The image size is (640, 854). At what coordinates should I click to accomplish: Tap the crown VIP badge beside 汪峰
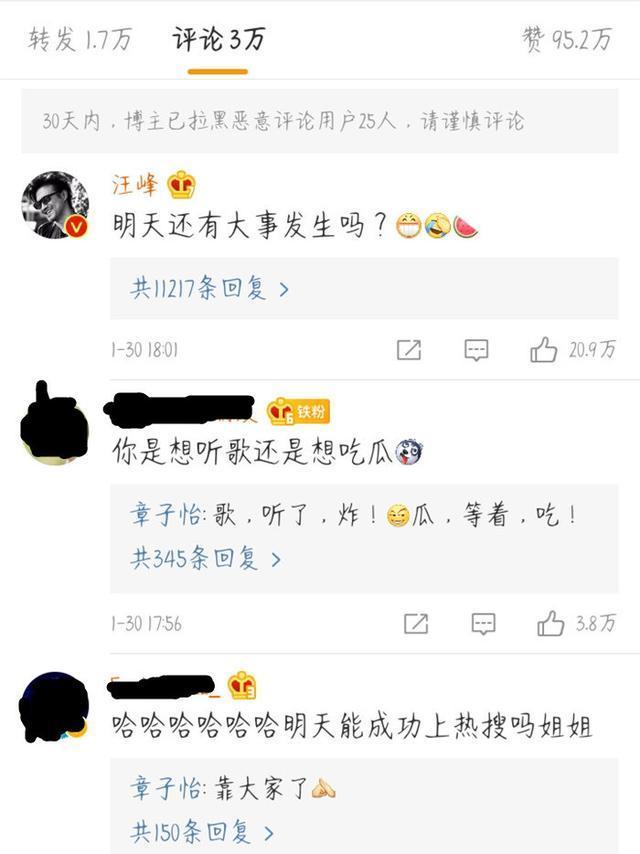(181, 185)
